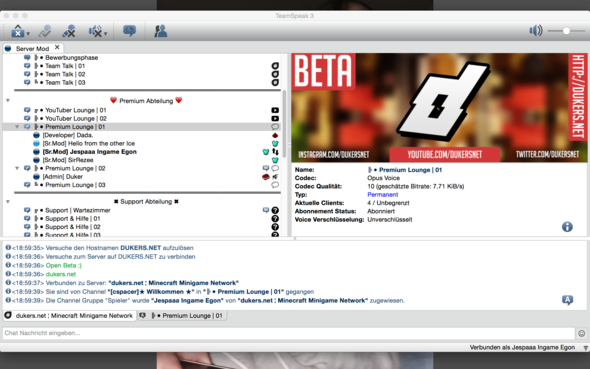Click the green dukers.net link in chat log

pos(61,274)
